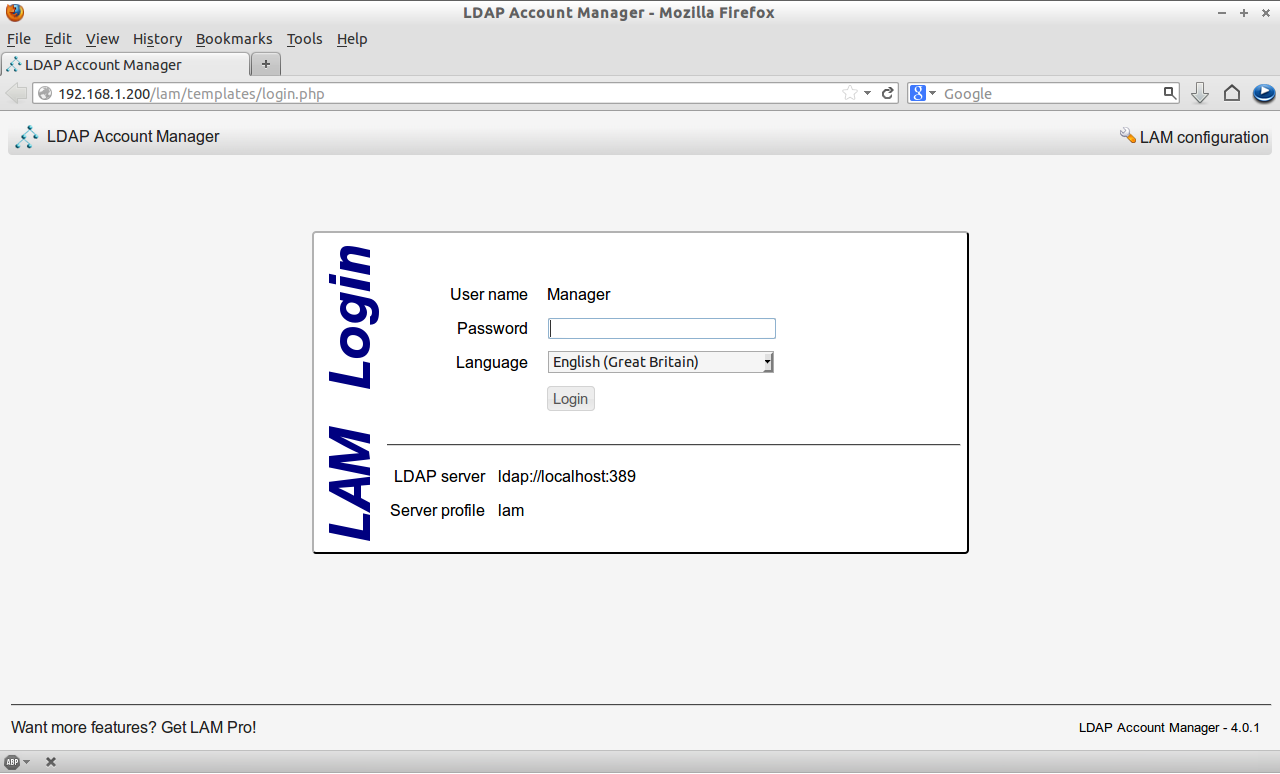The height and width of the screenshot is (774, 1280).
Task: Open the Edit menu
Action: click(x=58, y=39)
